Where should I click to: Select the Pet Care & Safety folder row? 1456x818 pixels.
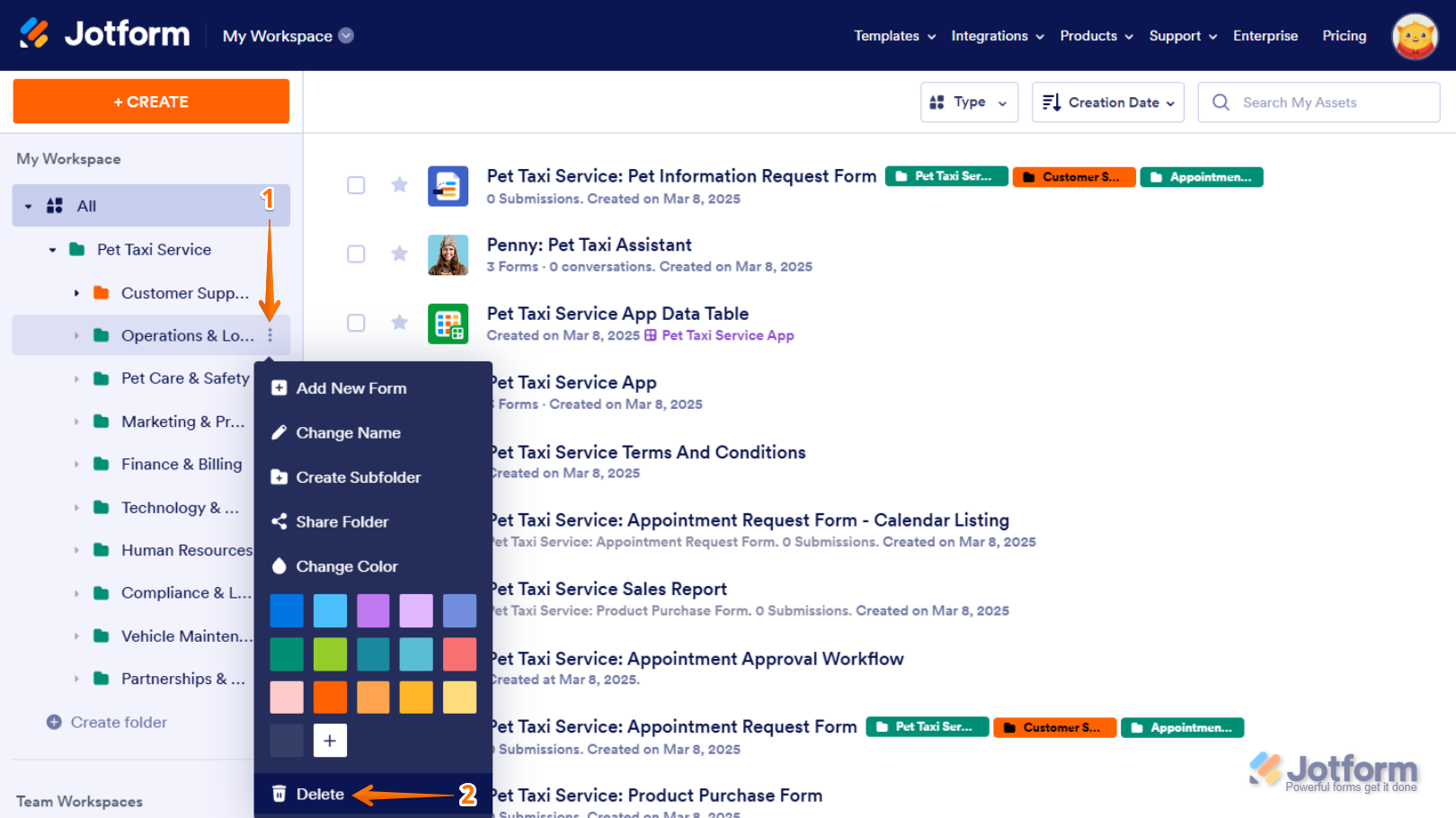151,378
